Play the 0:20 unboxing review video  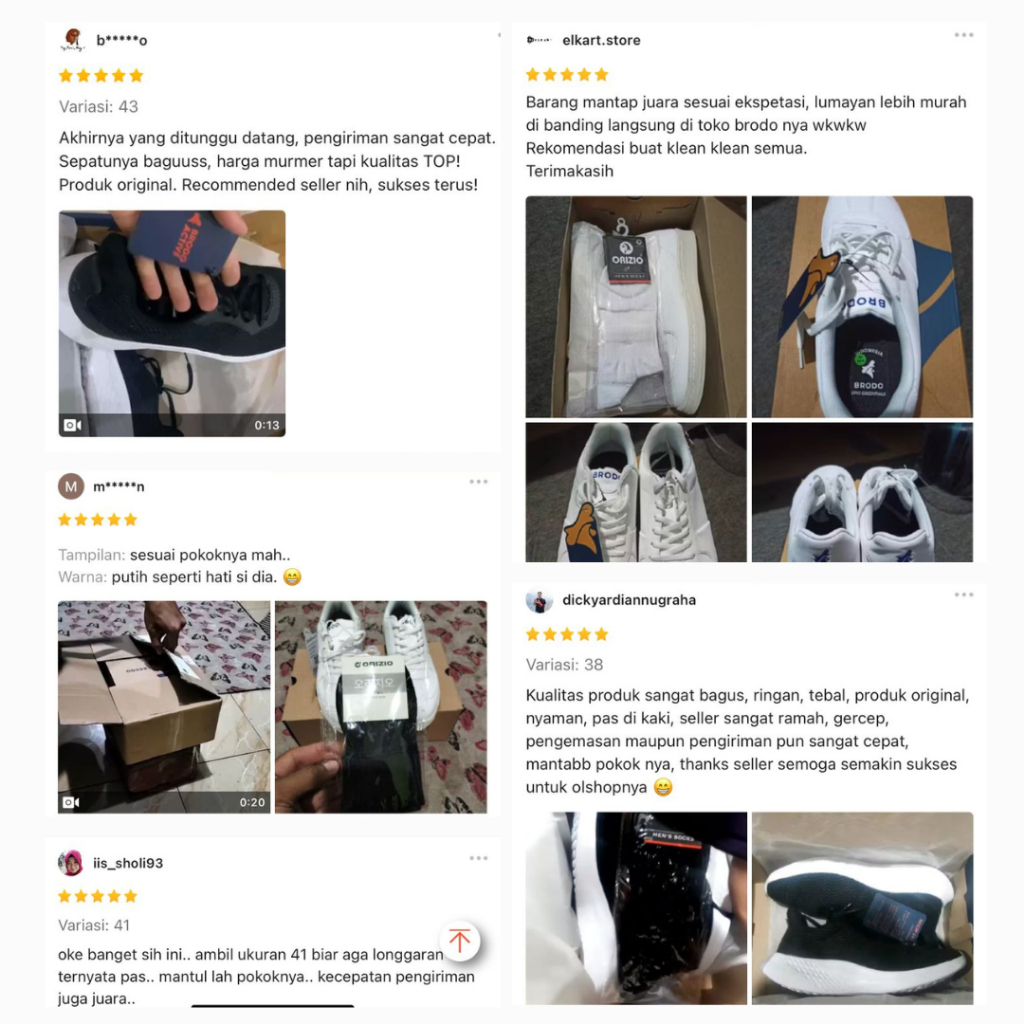[x=164, y=707]
